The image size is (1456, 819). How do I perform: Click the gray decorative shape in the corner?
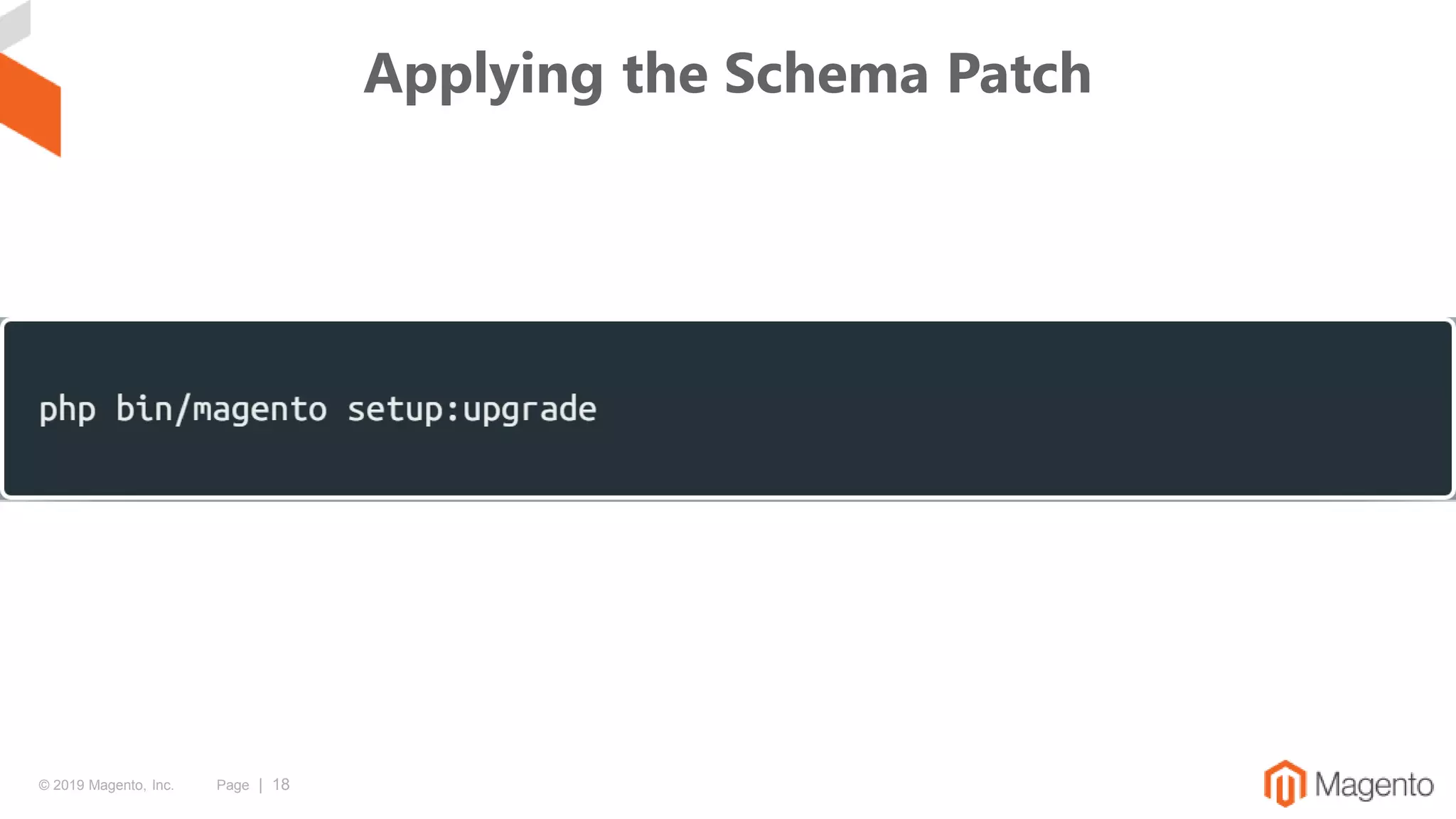pyautogui.click(x=14, y=25)
